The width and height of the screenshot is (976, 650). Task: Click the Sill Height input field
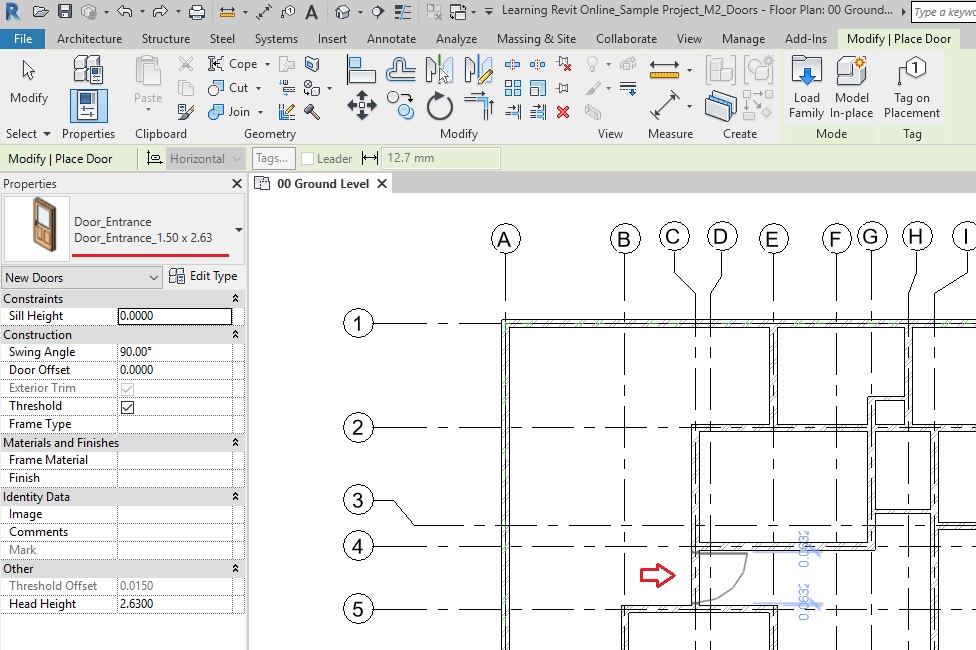click(x=174, y=316)
